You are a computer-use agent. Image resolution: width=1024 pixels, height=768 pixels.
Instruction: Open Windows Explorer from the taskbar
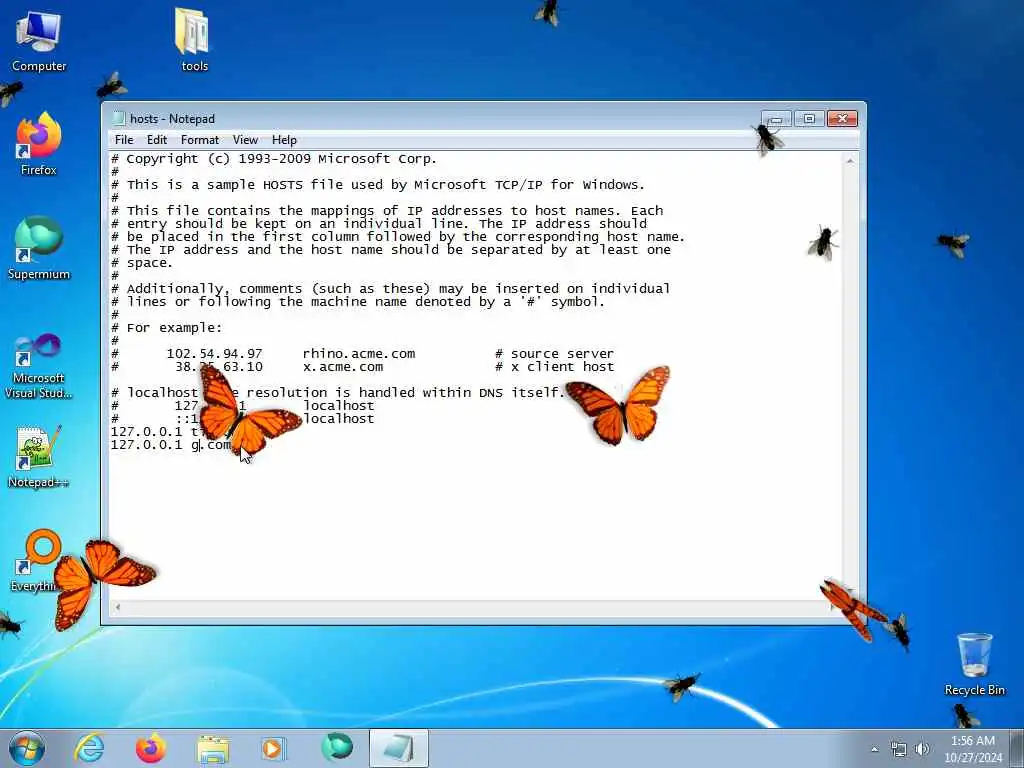(x=213, y=748)
